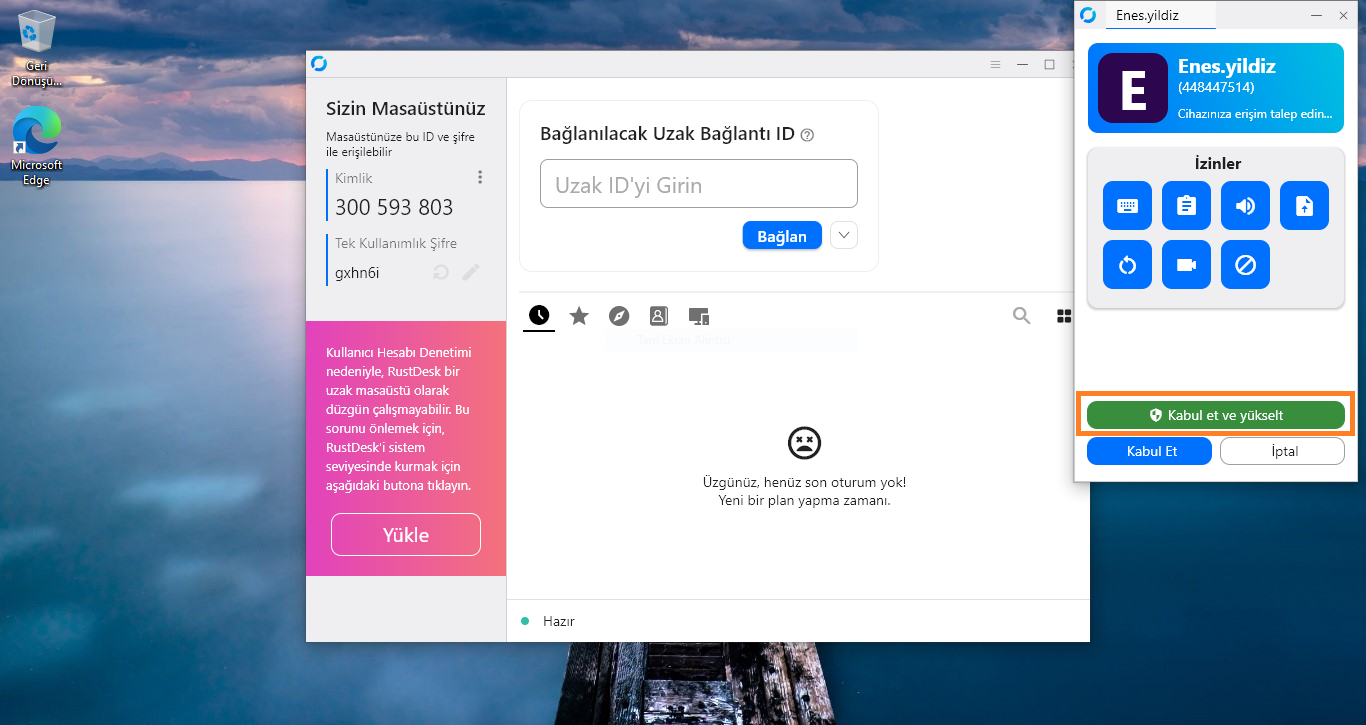Click the (448447514) ID text
Viewport: 1366px width, 725px height.
click(x=1216, y=88)
